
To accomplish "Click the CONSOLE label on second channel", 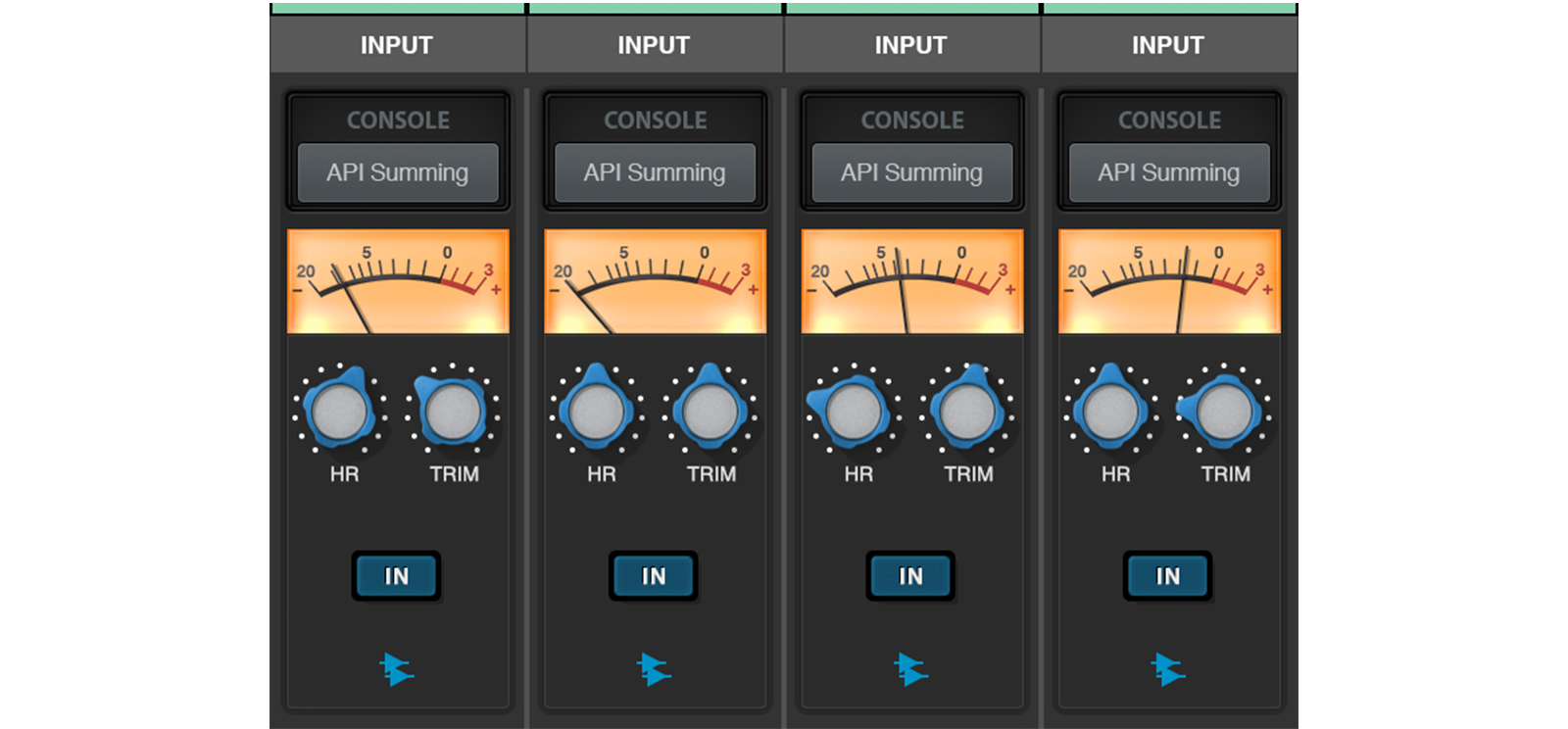I will click(655, 121).
